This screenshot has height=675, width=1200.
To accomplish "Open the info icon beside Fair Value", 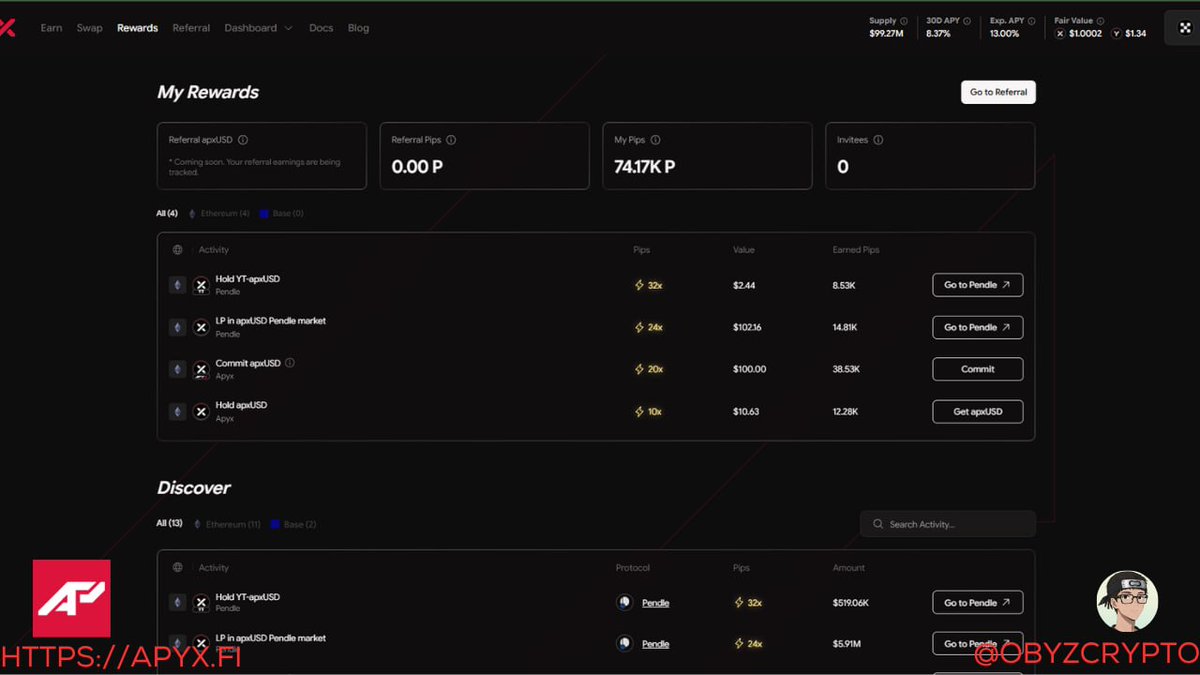I will 1100,19.
